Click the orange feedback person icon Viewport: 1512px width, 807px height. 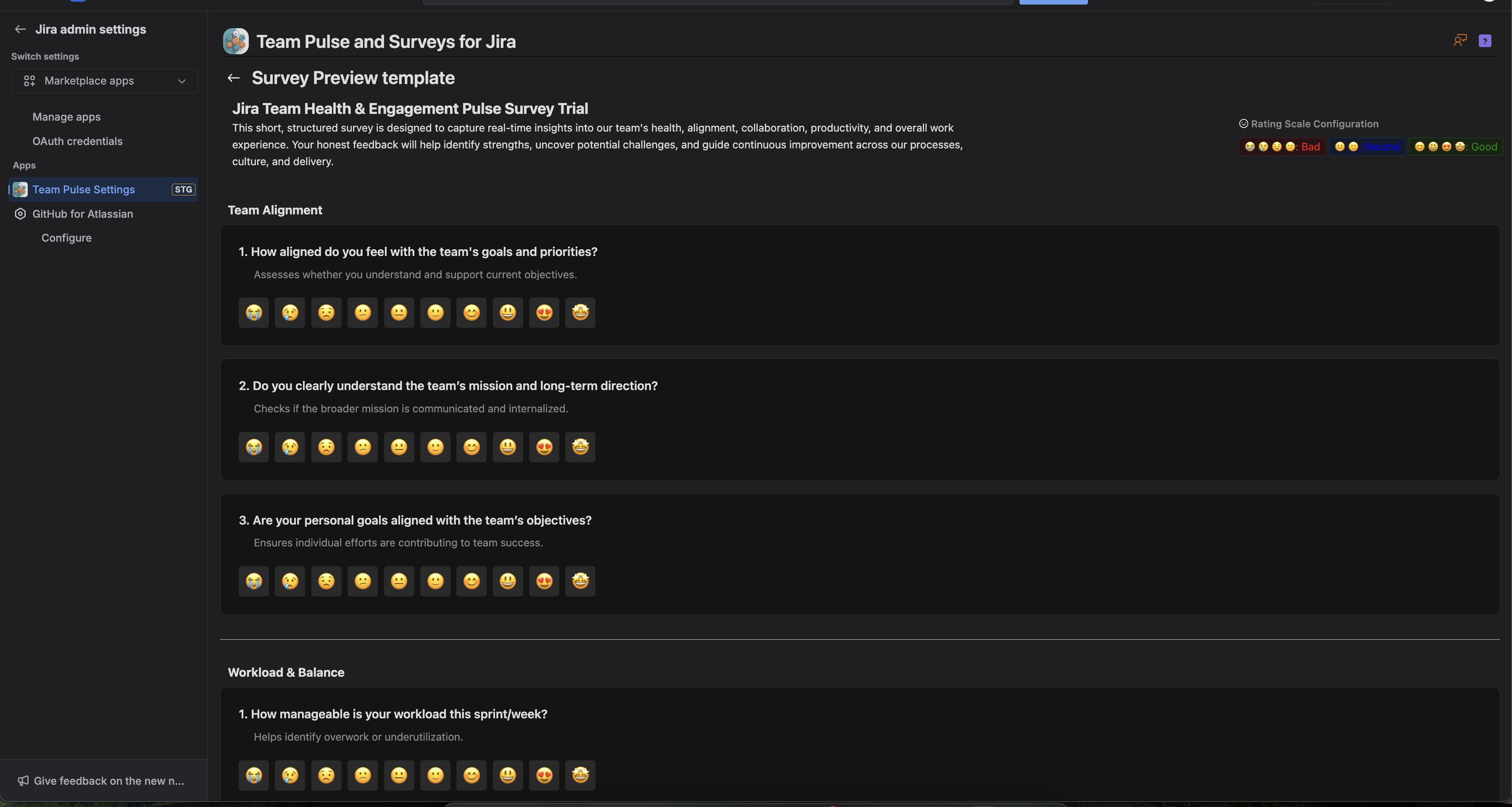tap(1460, 40)
